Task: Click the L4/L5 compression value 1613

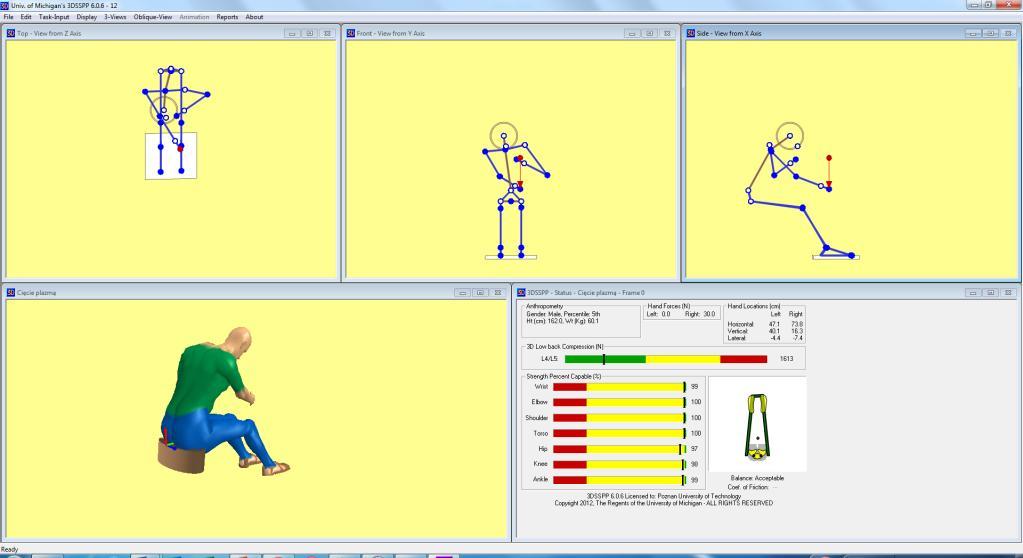Action: click(x=786, y=359)
